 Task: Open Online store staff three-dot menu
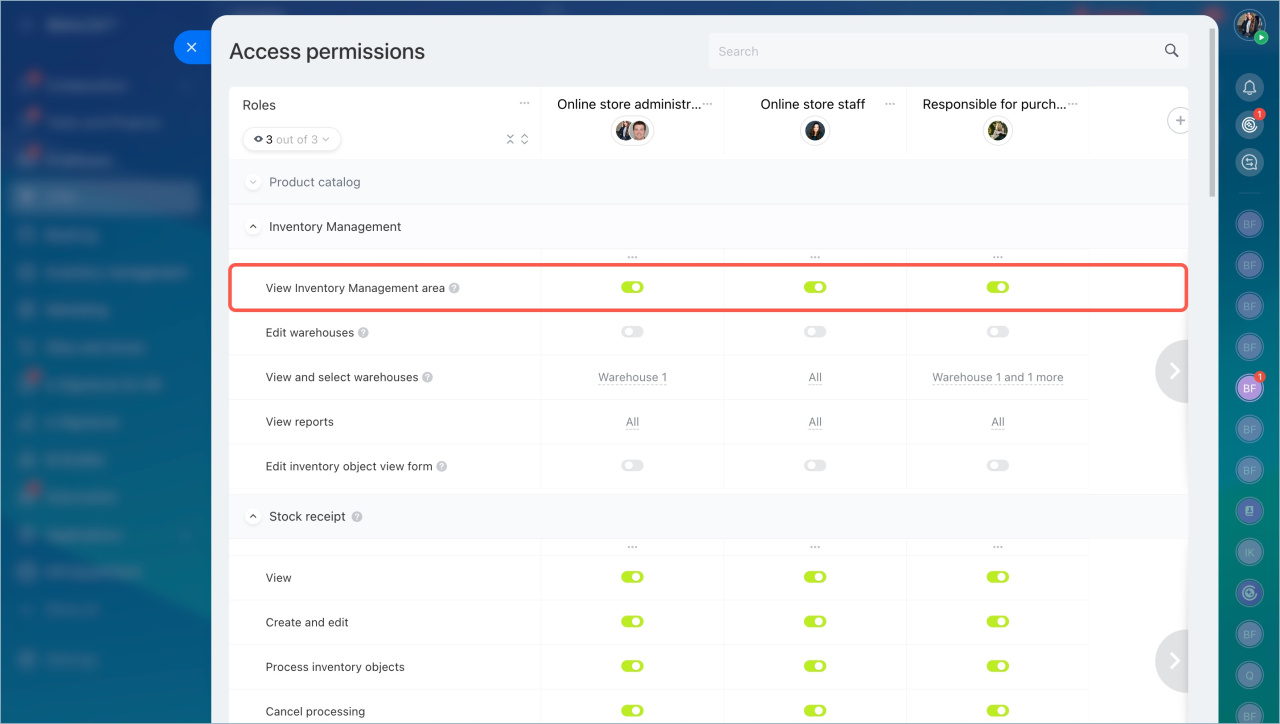(x=890, y=104)
